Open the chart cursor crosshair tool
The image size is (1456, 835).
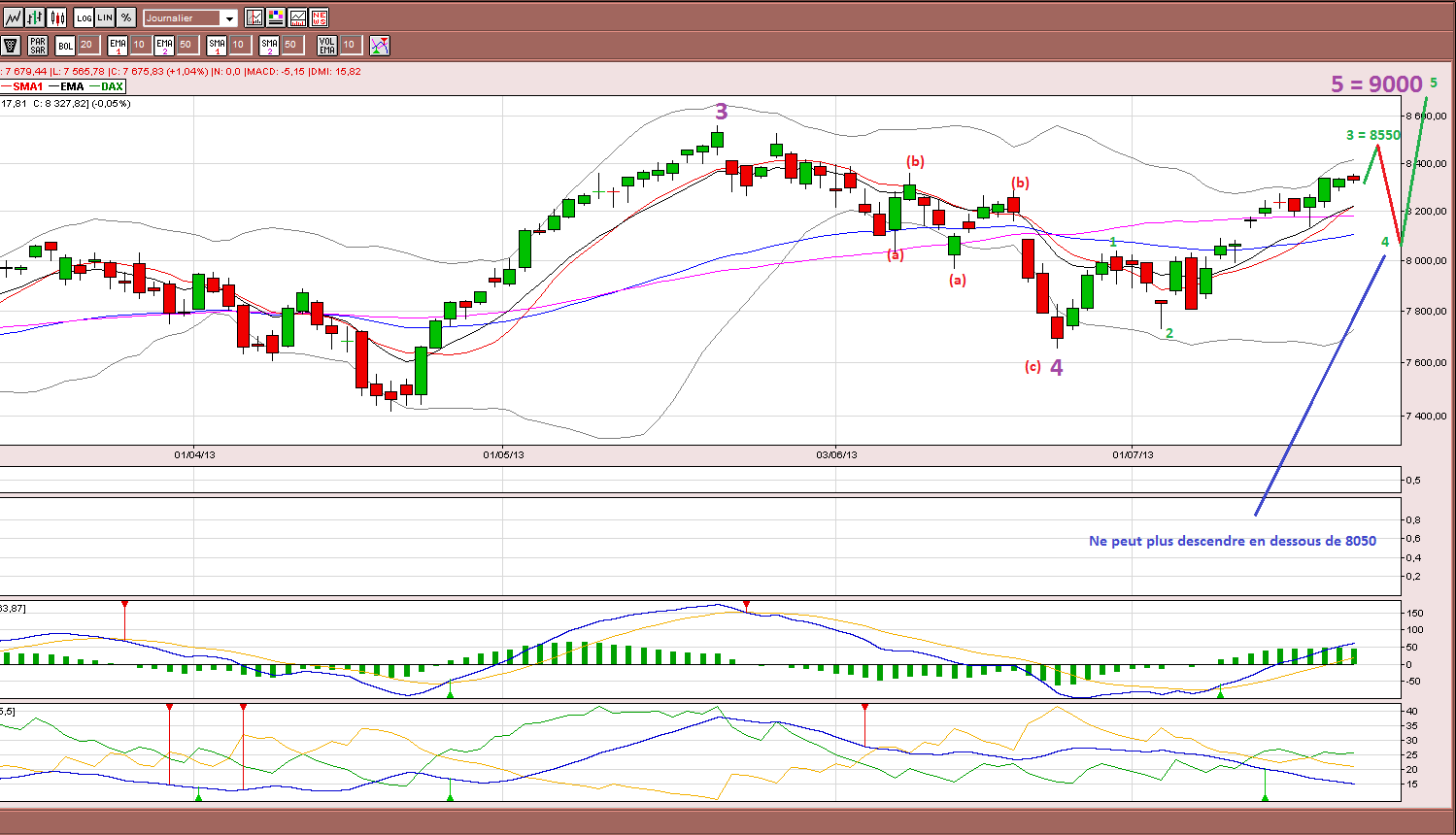point(254,17)
